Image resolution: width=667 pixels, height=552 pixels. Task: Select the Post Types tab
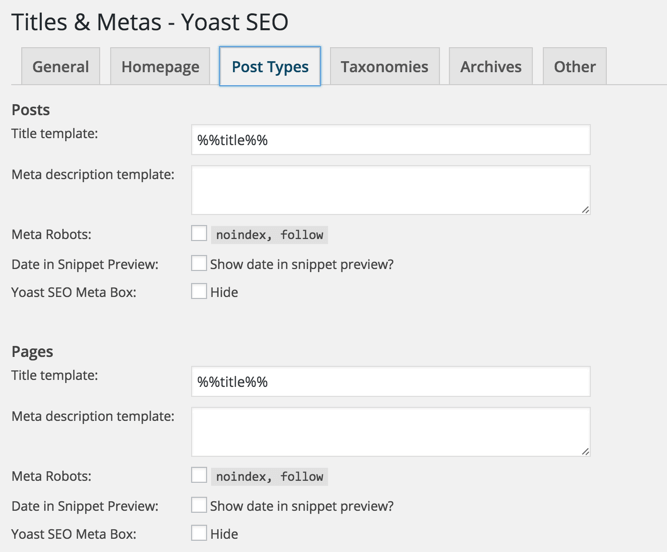coord(270,67)
